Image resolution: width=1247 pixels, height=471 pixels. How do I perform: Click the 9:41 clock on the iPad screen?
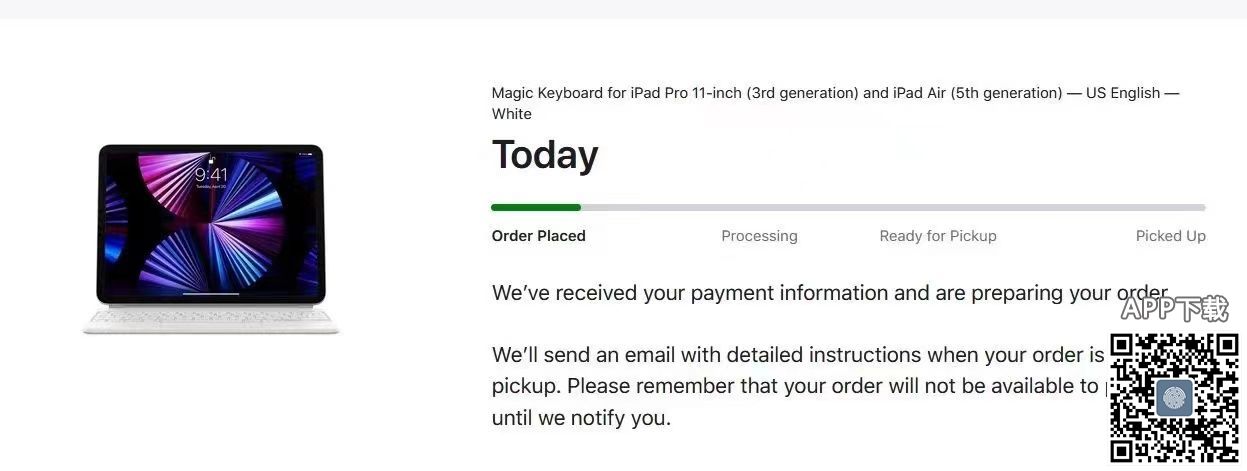point(211,175)
